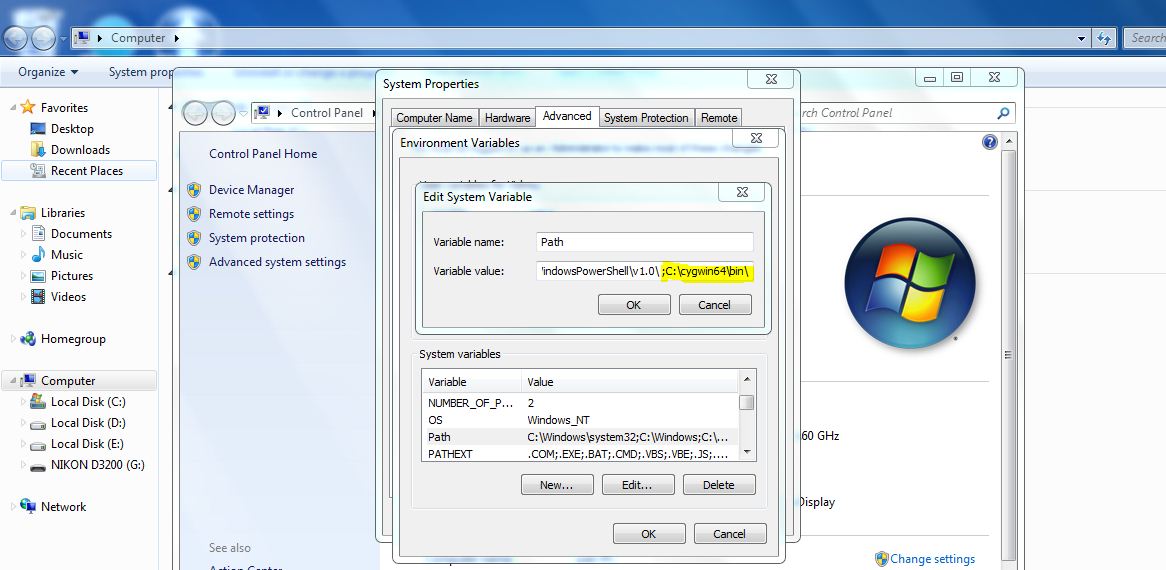
Task: Click Device Manager shield icon
Action: (194, 190)
